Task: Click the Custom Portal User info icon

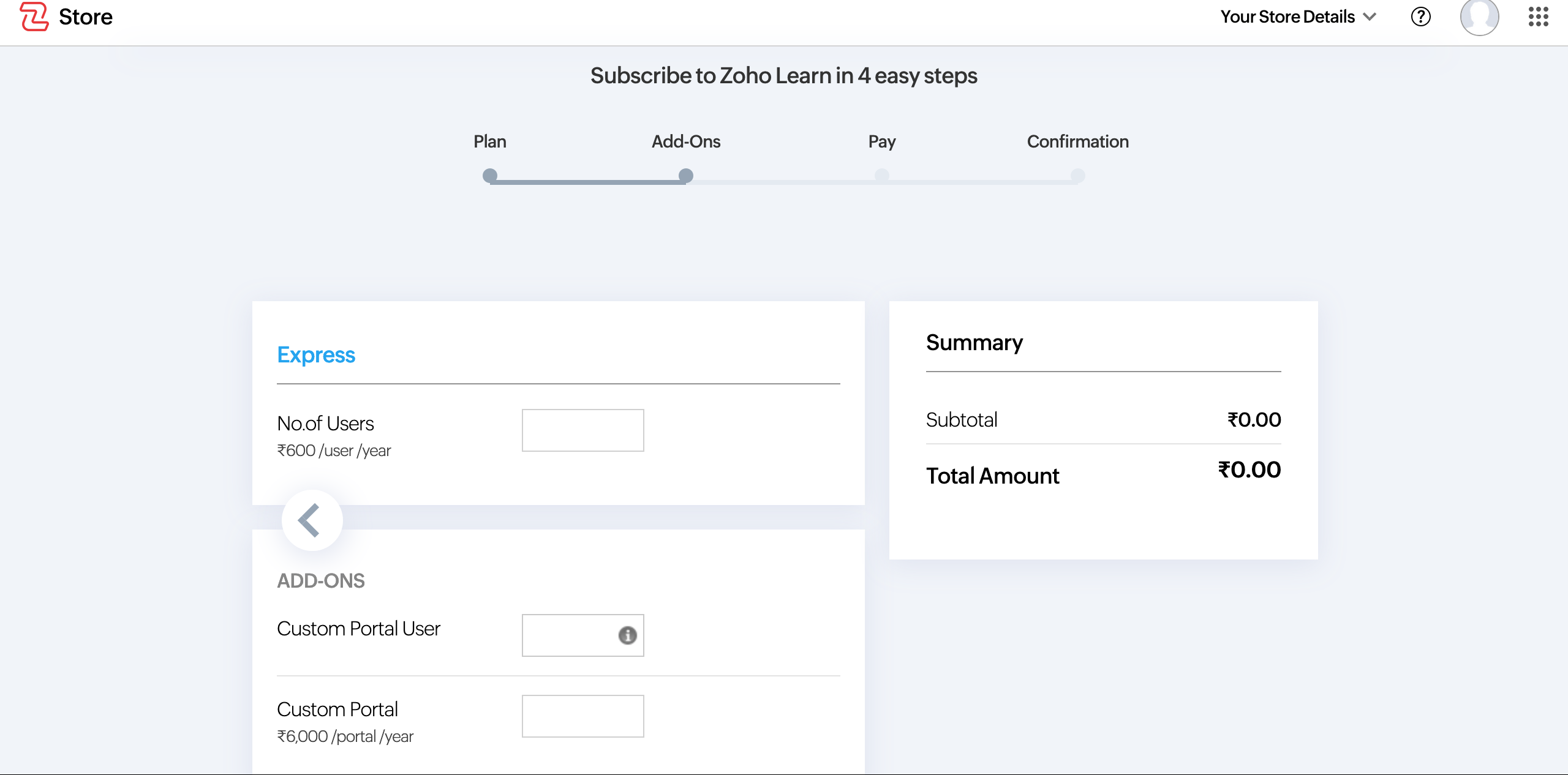Action: click(x=627, y=635)
